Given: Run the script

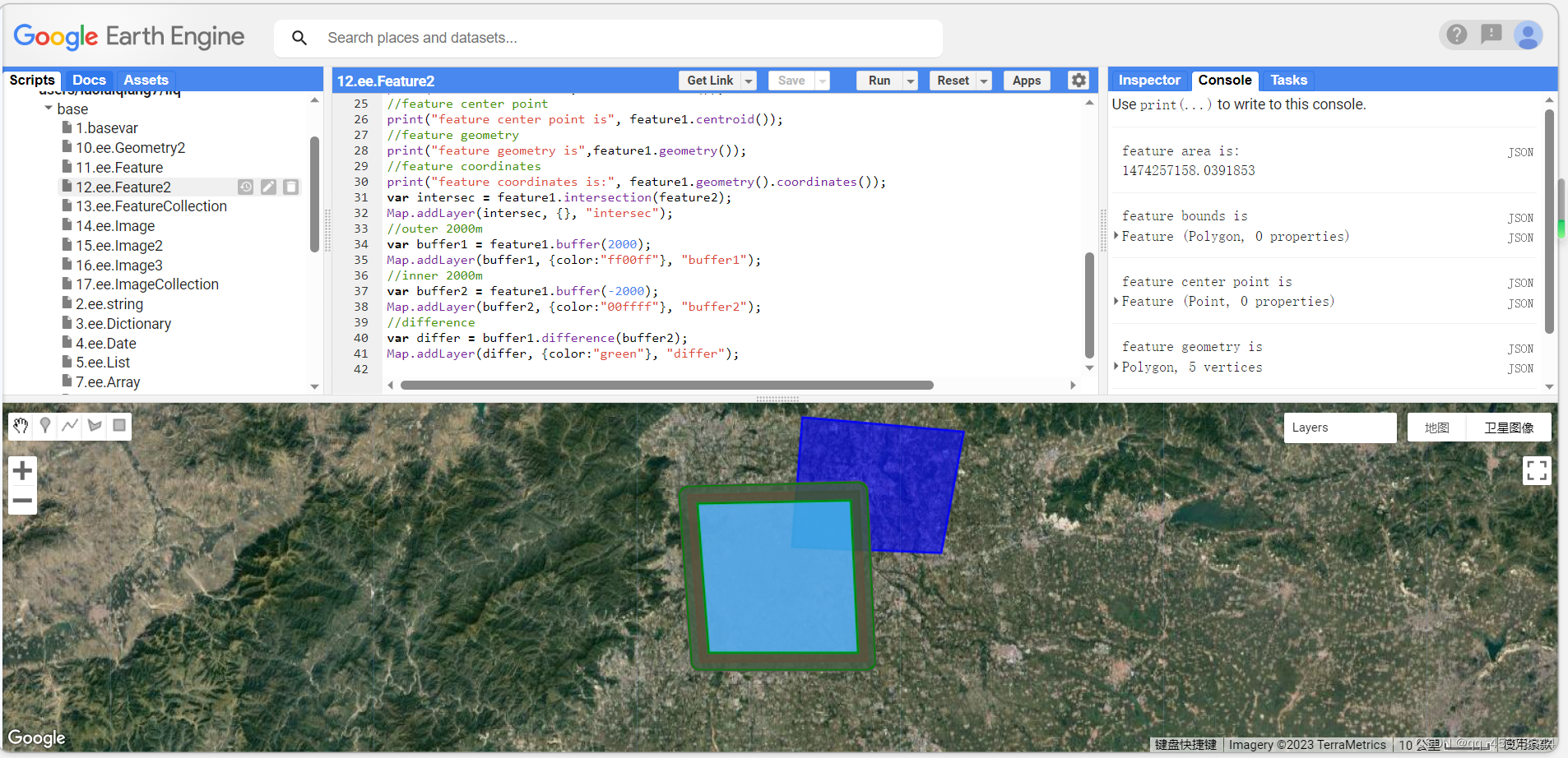Looking at the screenshot, I should pyautogui.click(x=879, y=81).
